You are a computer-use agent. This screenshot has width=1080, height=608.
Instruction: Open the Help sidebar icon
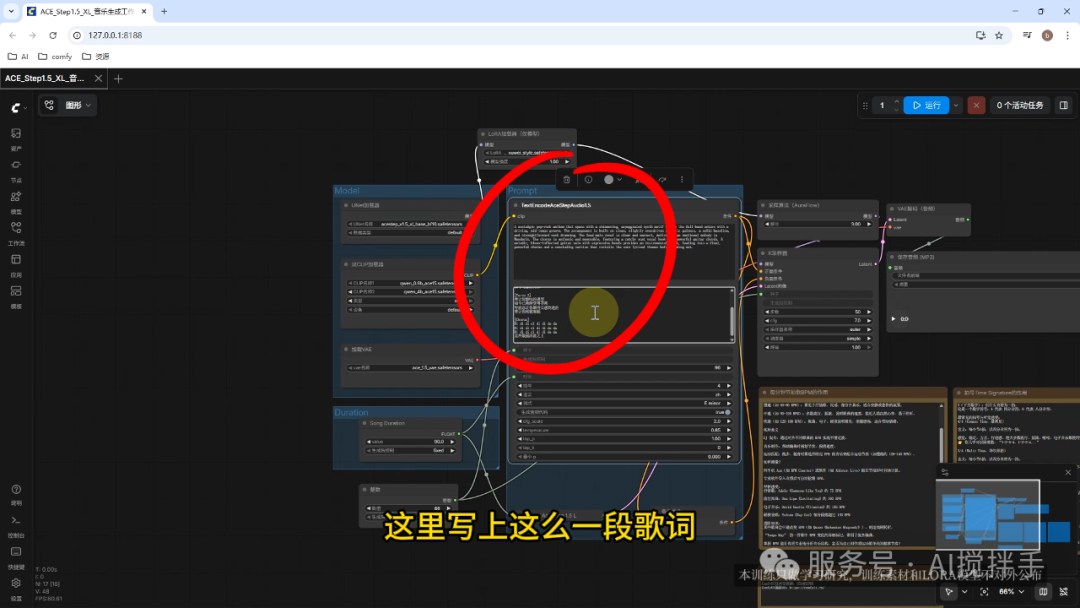[16, 490]
